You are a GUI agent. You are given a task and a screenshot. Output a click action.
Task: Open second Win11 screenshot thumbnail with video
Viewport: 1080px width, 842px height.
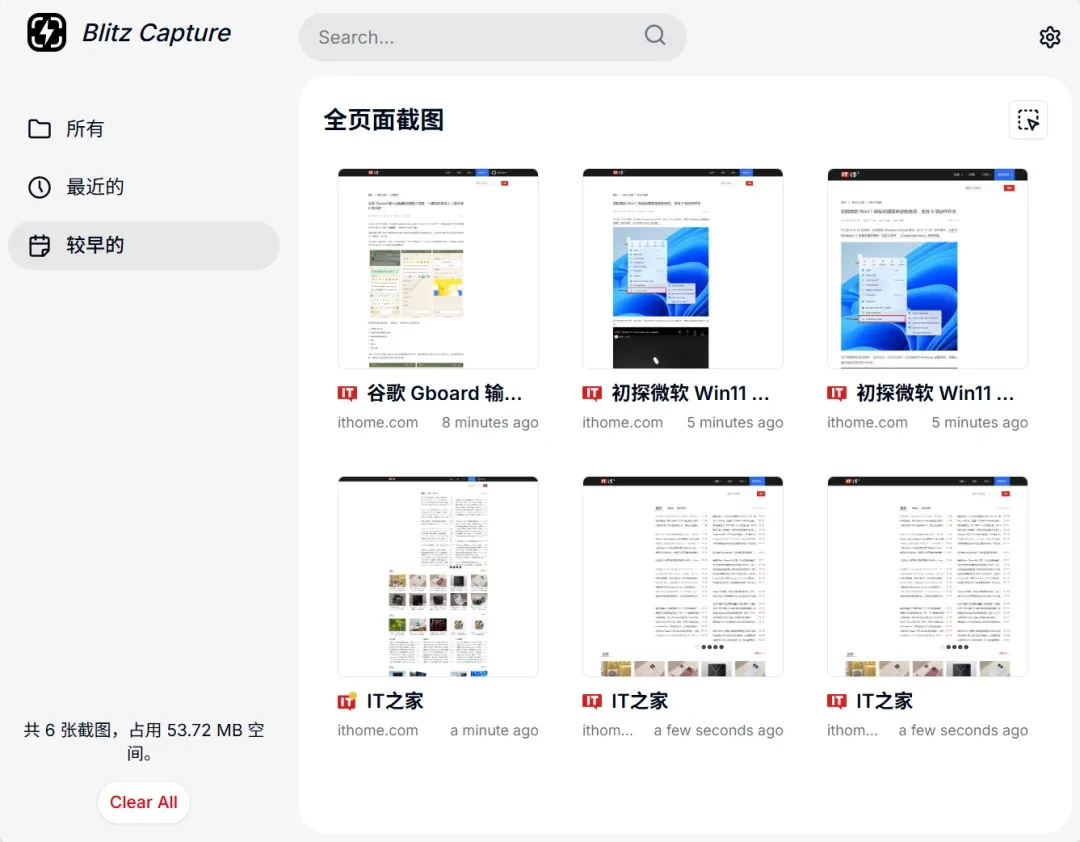point(683,269)
